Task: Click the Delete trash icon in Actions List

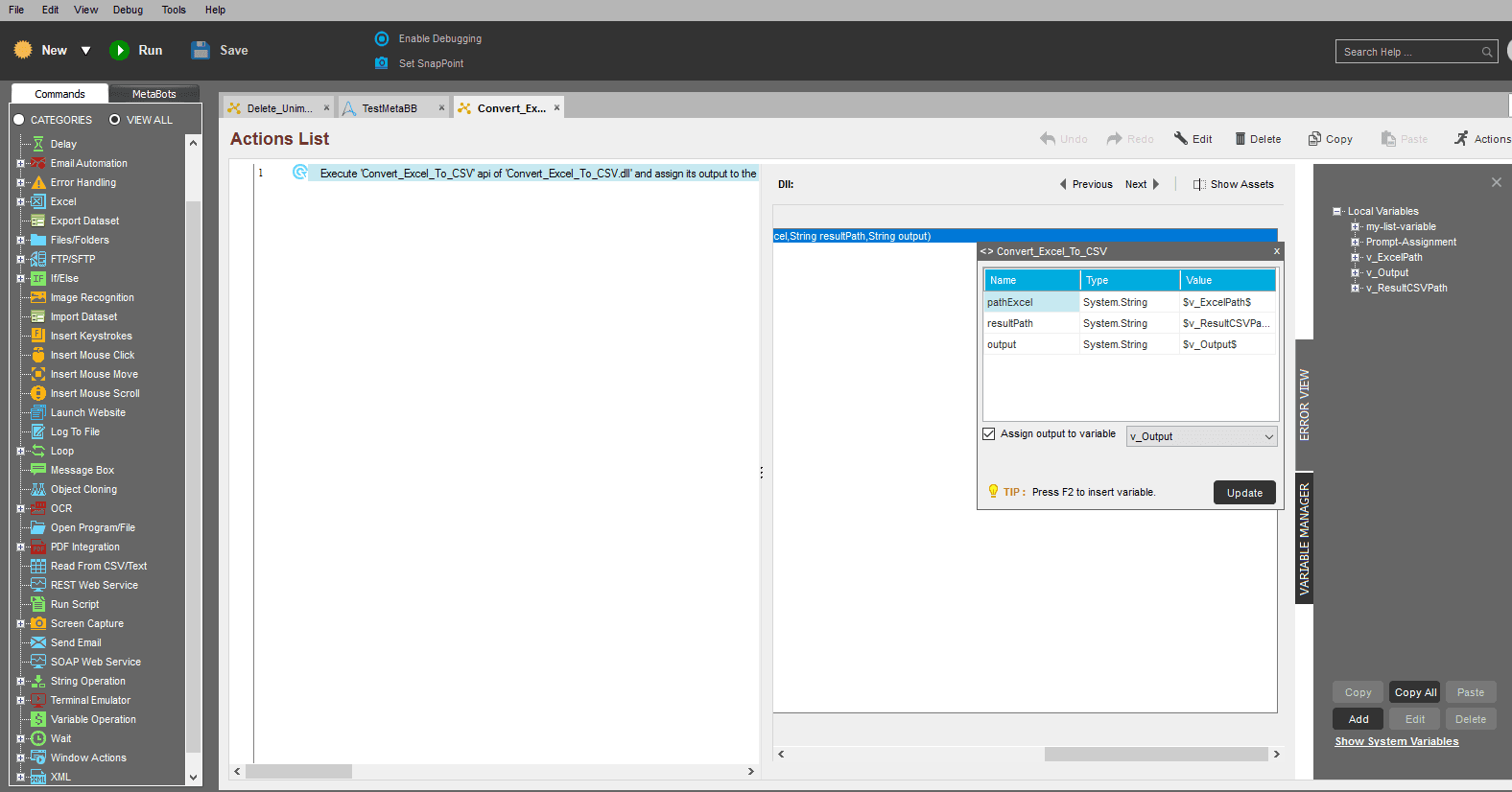Action: click(1240, 139)
